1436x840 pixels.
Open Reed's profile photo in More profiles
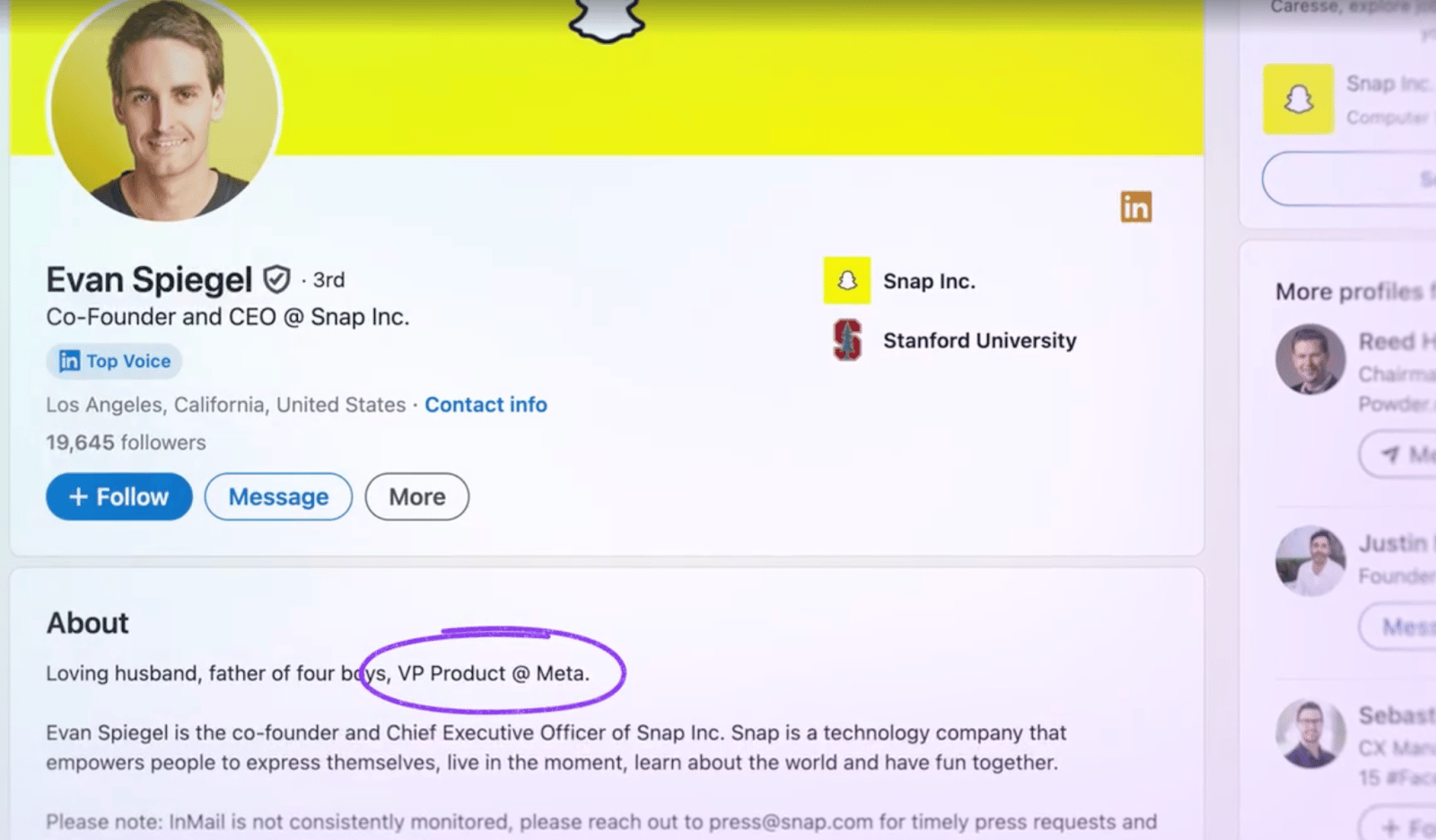point(1310,359)
